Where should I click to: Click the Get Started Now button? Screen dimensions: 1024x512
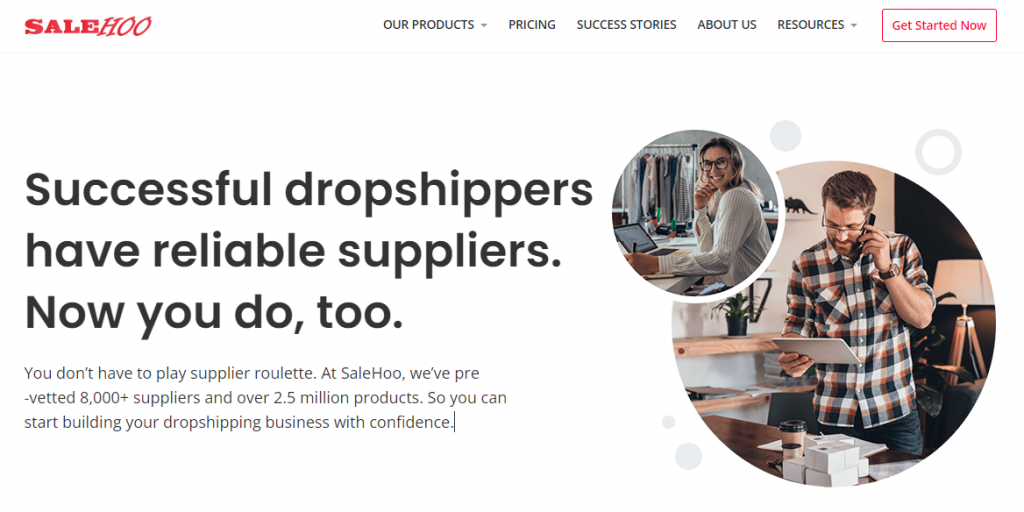tap(939, 25)
